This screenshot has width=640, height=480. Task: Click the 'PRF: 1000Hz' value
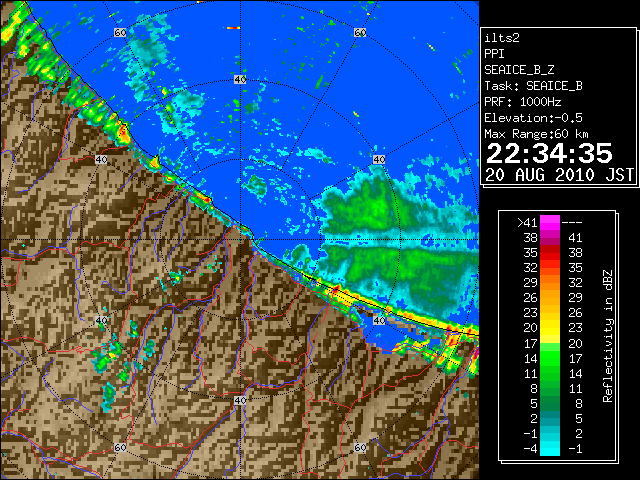[x=523, y=102]
